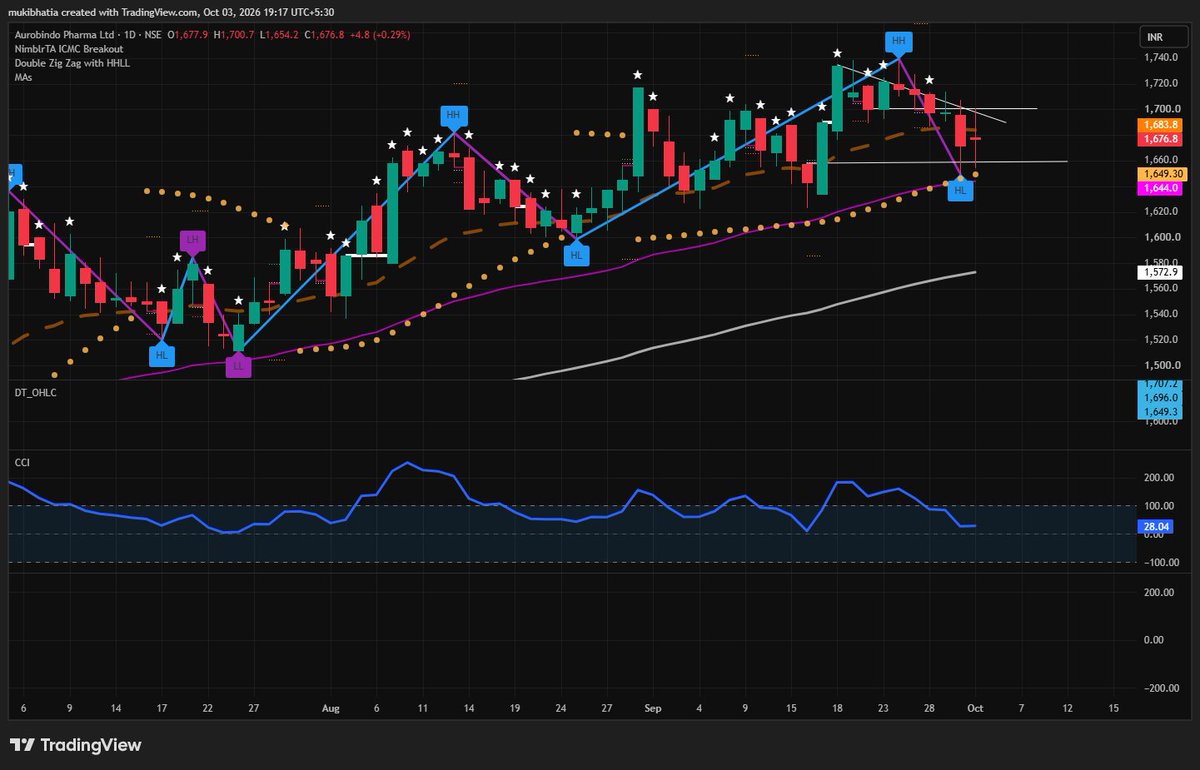This screenshot has width=1200, height=770.
Task: Click the 1,707.2 DT_OHLC value label
Action: [1159, 385]
